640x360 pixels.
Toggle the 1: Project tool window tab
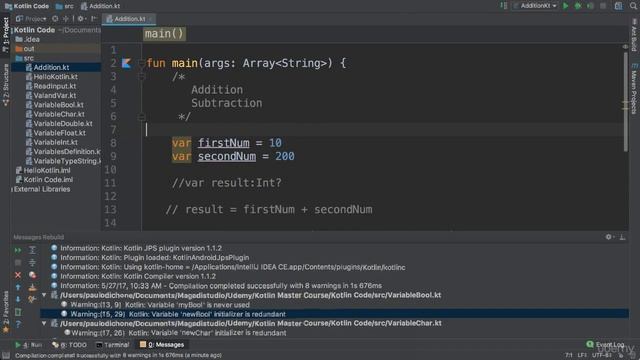(x=5, y=35)
